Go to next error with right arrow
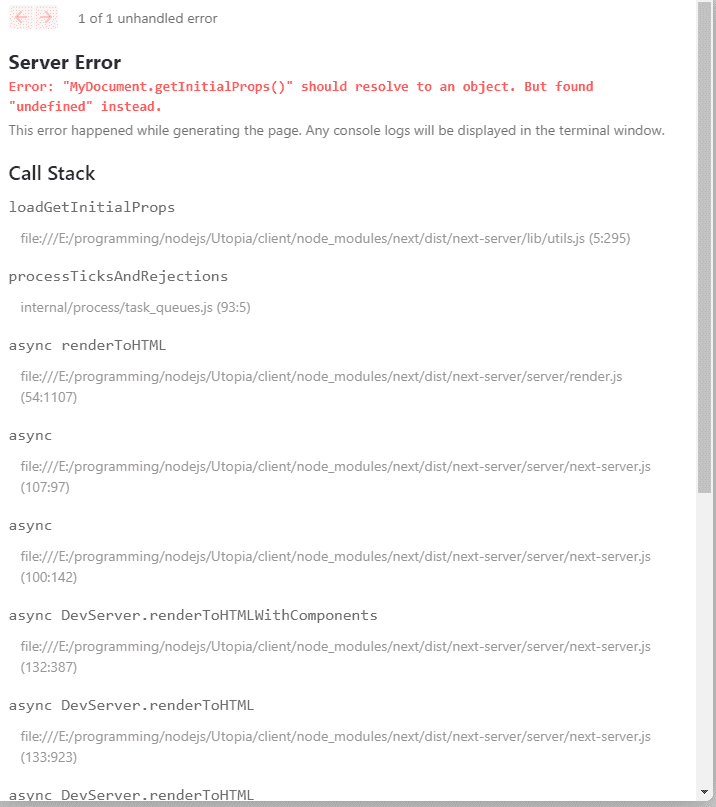 click(46, 17)
